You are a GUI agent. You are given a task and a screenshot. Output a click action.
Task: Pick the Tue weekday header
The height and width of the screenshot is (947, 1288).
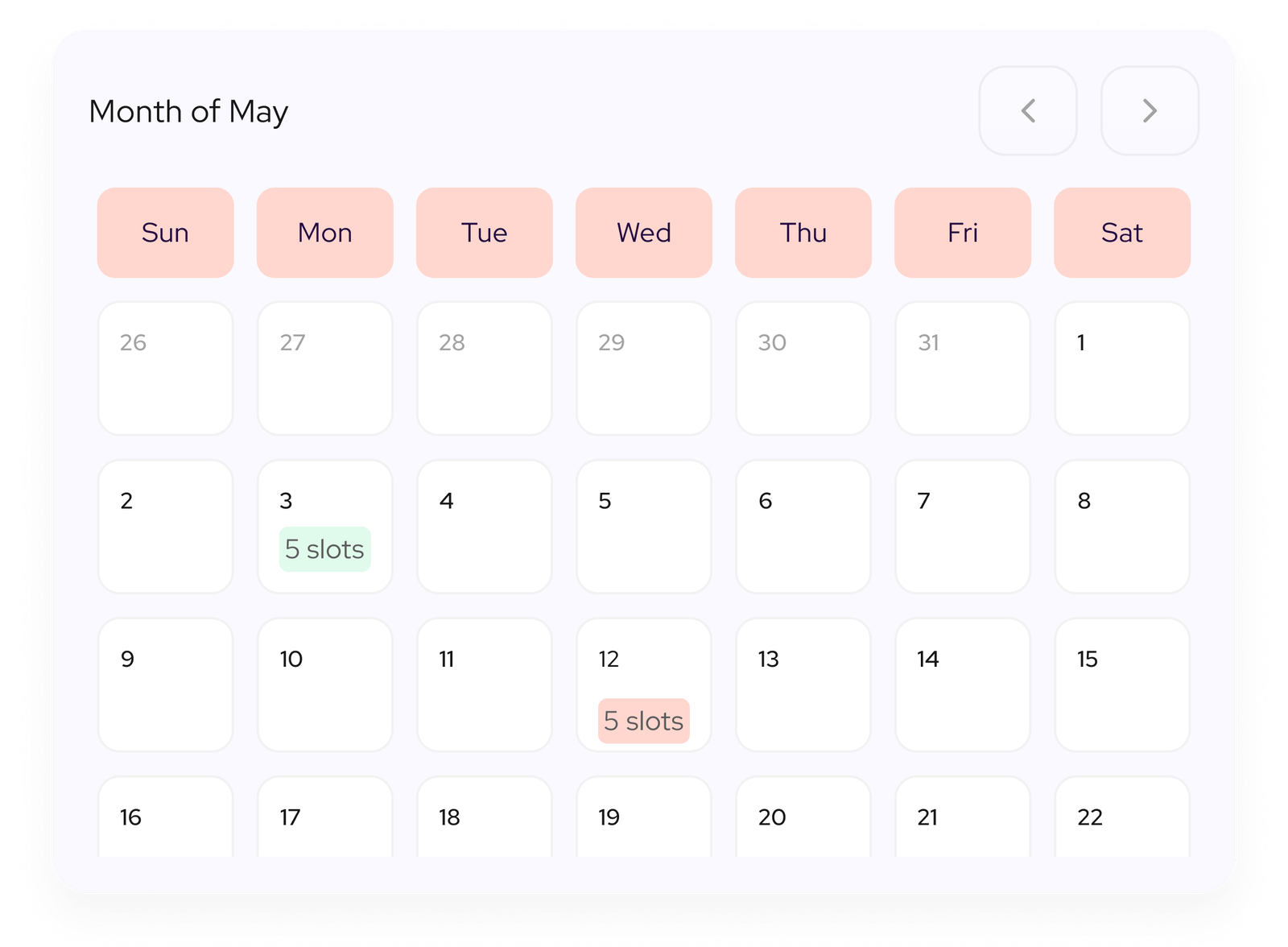click(484, 233)
